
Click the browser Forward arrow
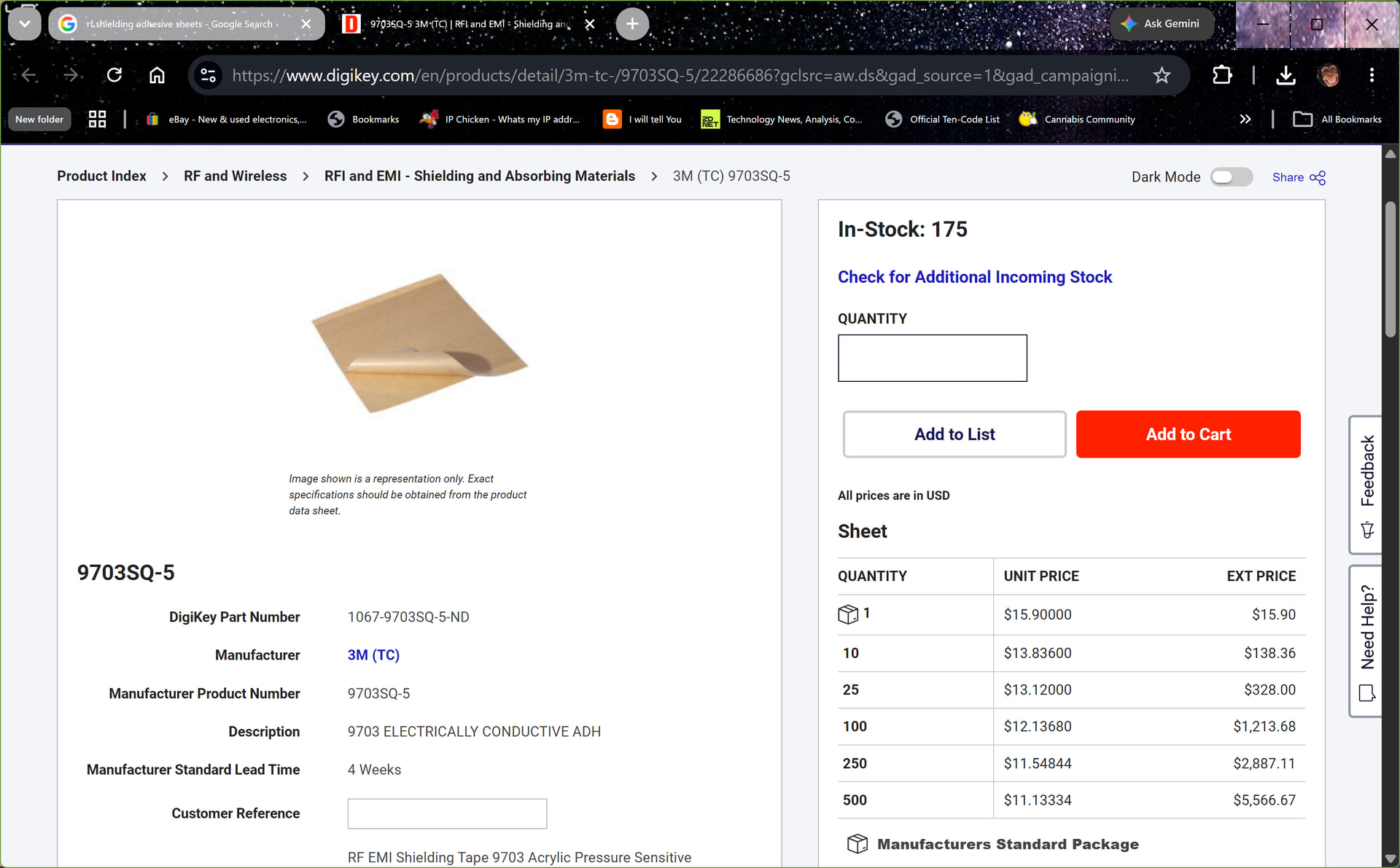pyautogui.click(x=71, y=75)
